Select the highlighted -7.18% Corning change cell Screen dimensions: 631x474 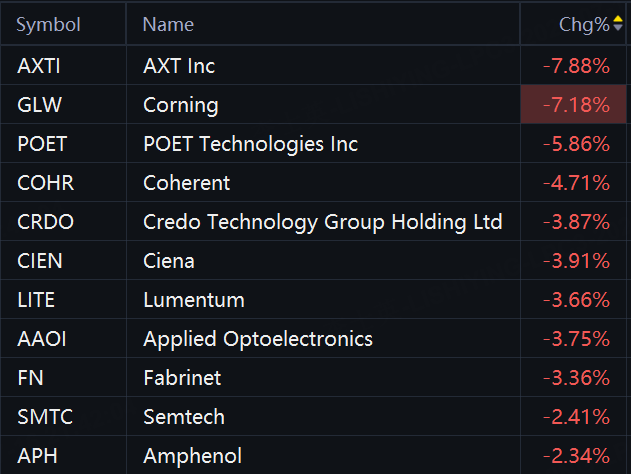coord(573,104)
